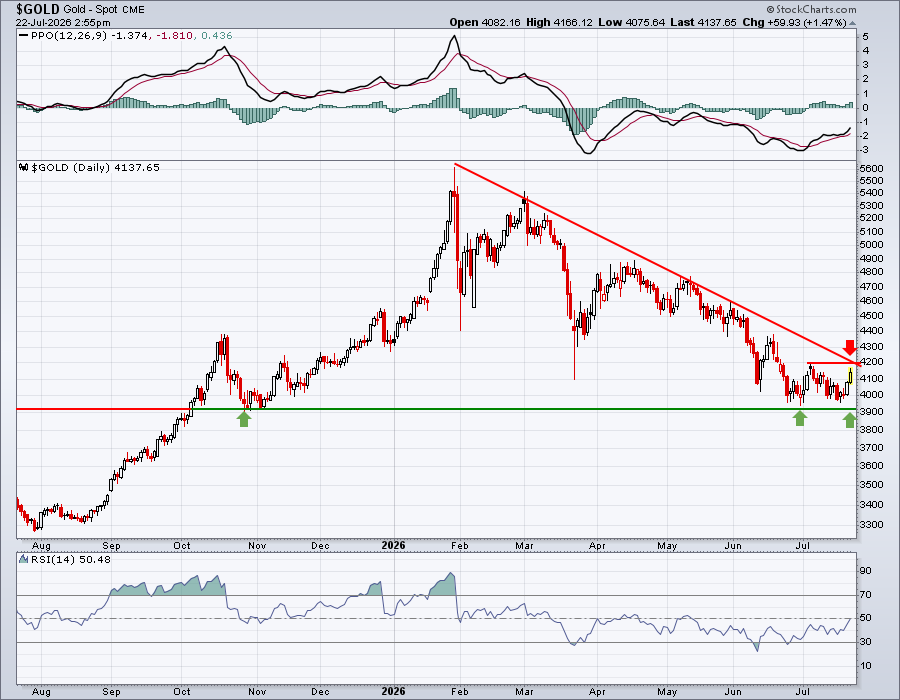Click the rightmost green up arrow at support
This screenshot has height=700, width=900.
tap(849, 420)
